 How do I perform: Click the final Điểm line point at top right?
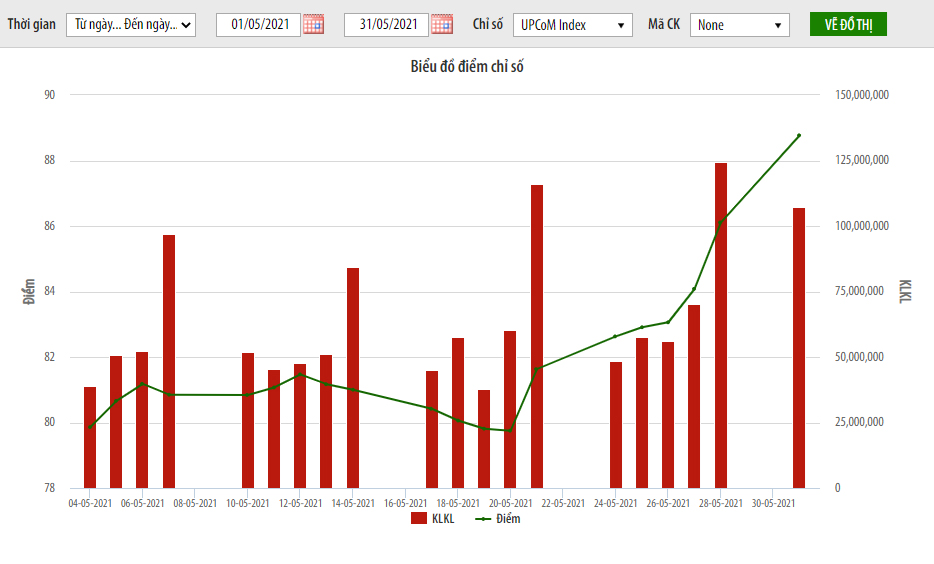pyautogui.click(x=798, y=135)
